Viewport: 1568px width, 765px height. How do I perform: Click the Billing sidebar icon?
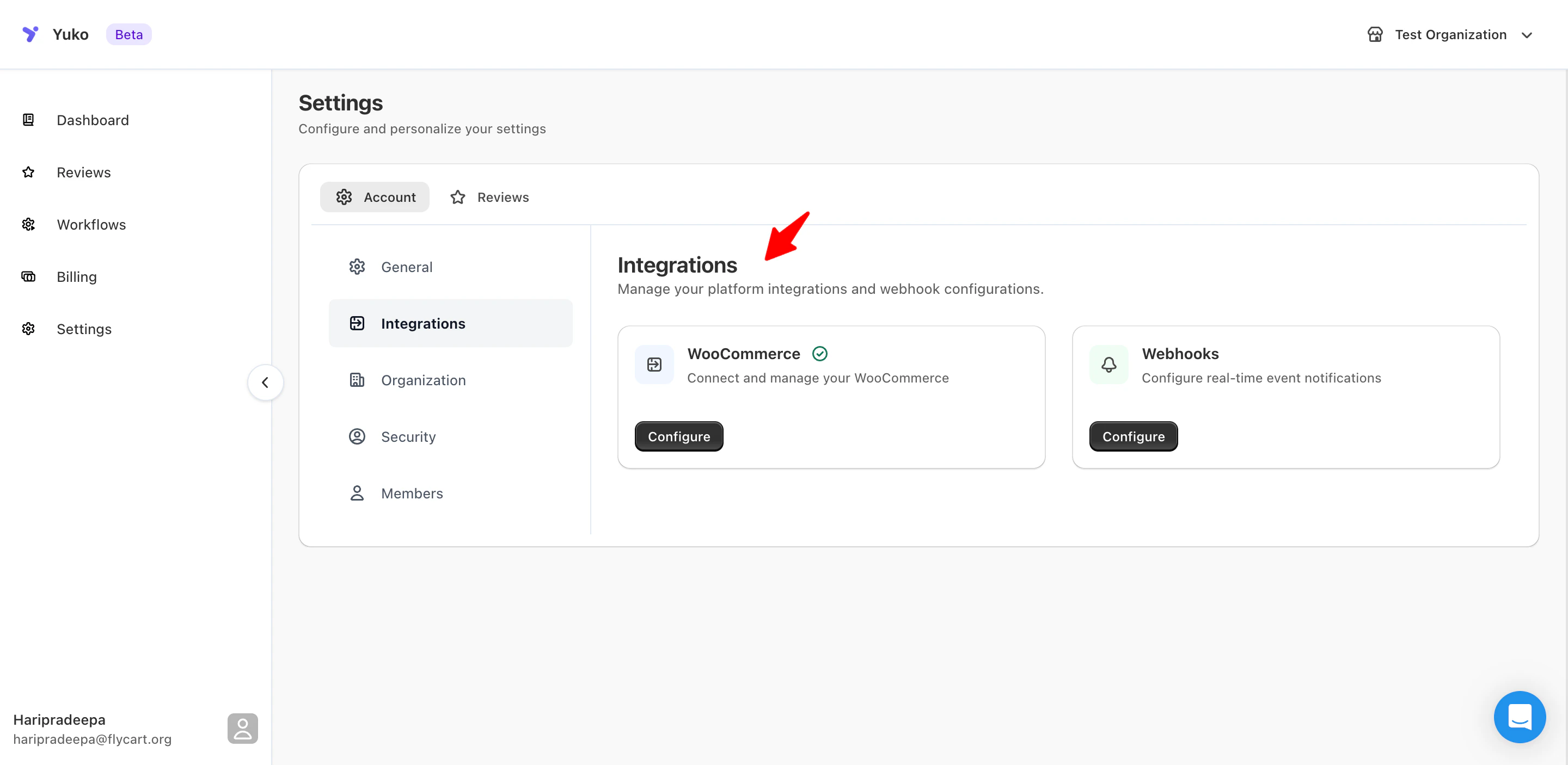28,277
